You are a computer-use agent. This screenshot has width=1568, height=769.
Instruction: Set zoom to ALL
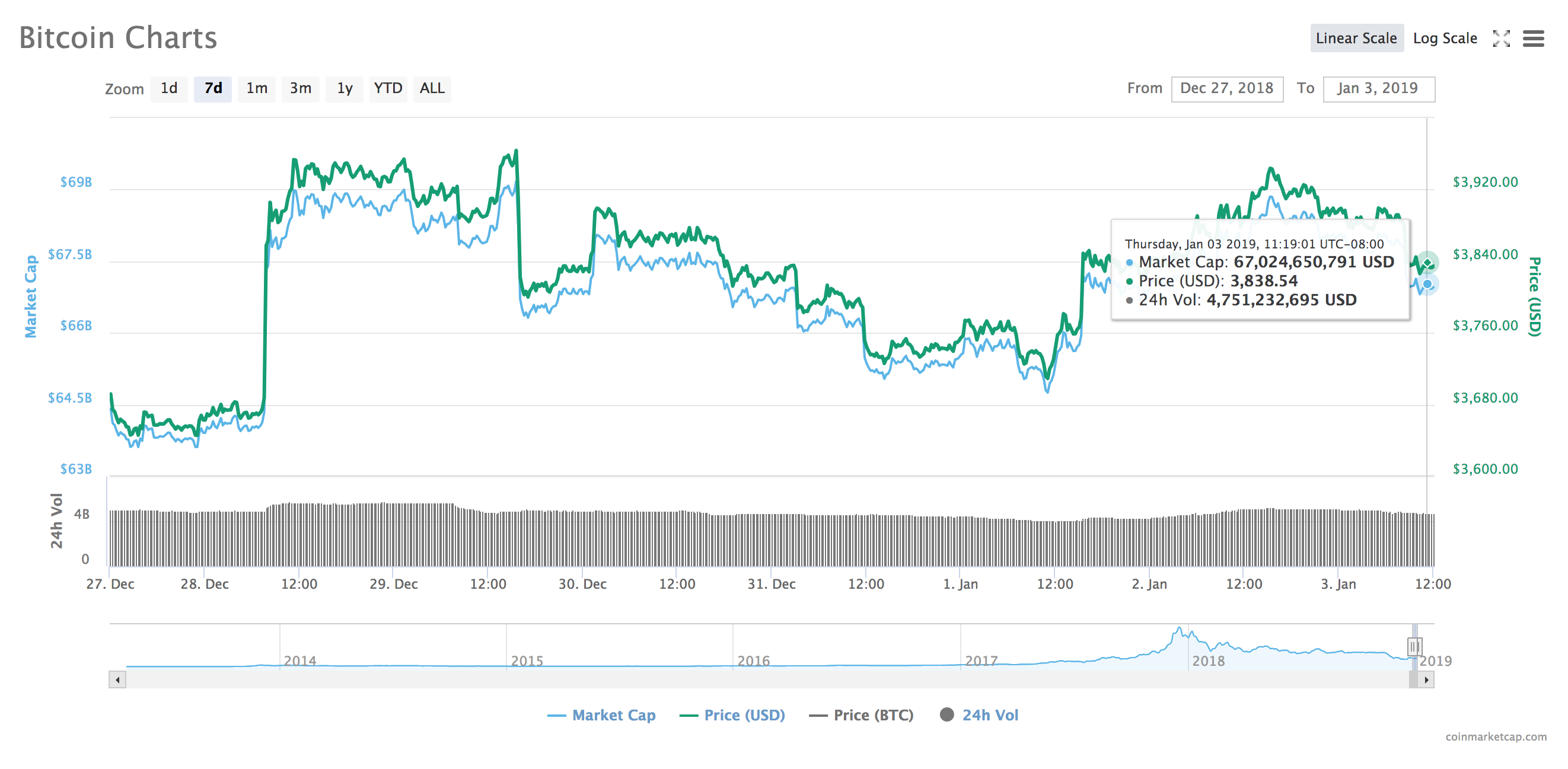[432, 89]
